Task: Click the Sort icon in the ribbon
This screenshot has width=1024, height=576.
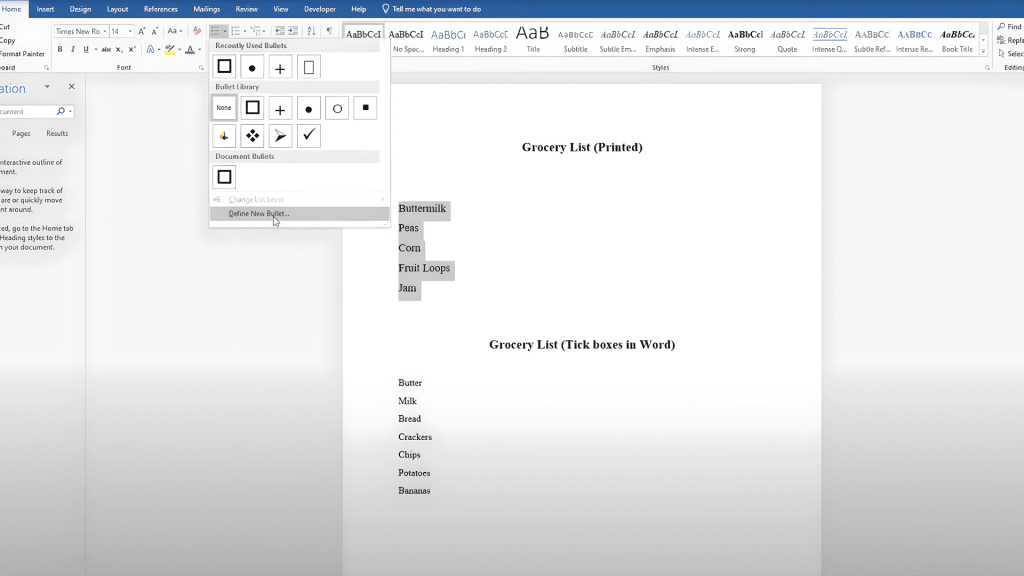Action: pos(311,31)
